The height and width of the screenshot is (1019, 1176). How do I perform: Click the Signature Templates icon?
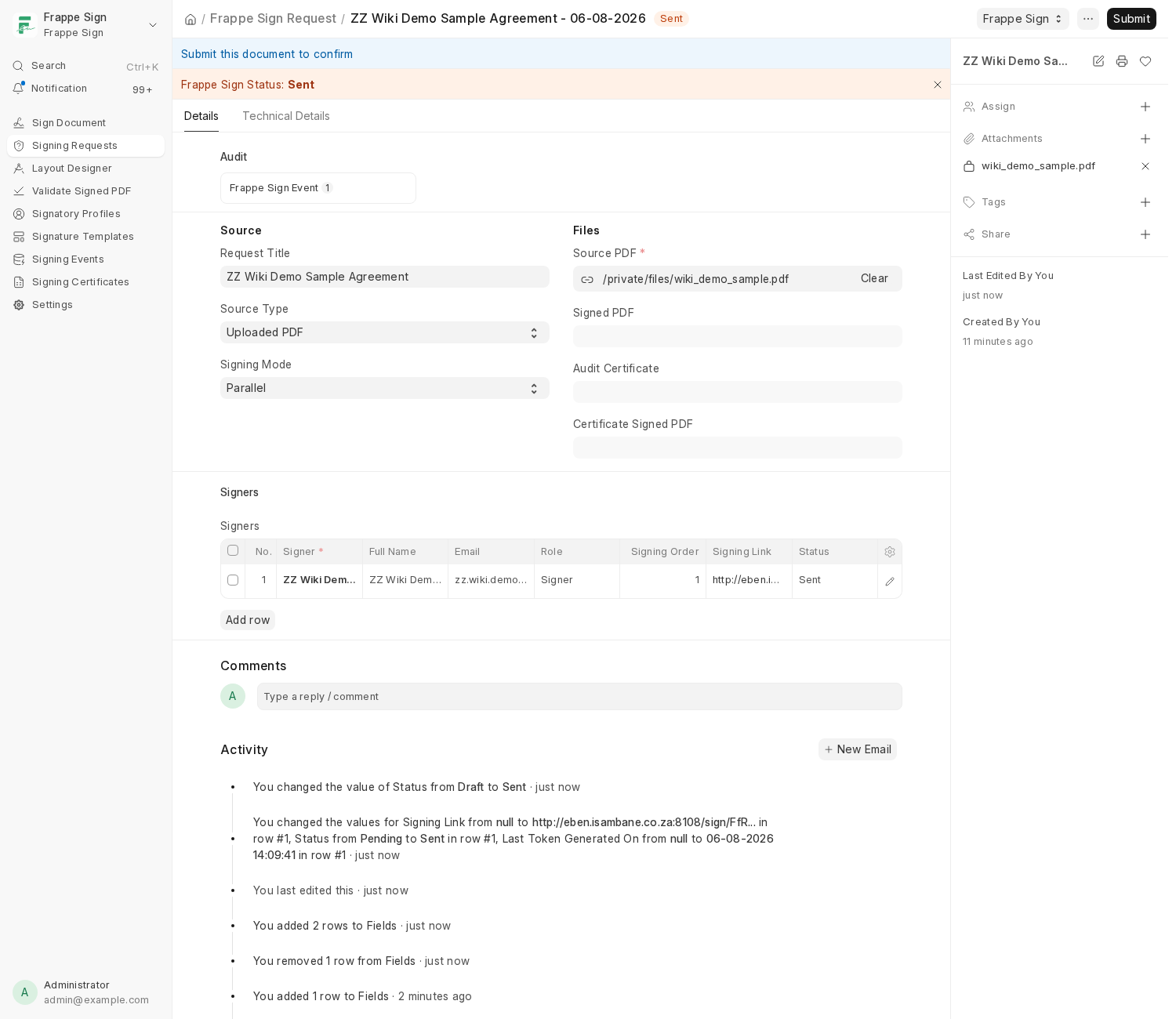[19, 237]
